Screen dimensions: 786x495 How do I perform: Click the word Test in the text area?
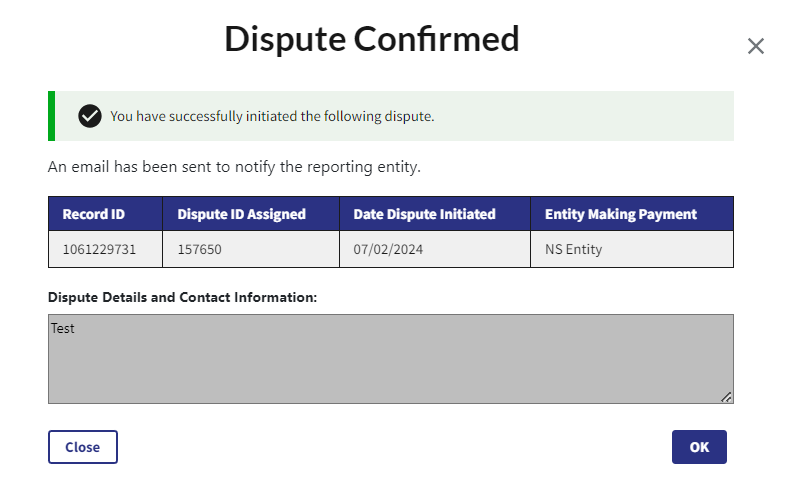[x=63, y=328]
